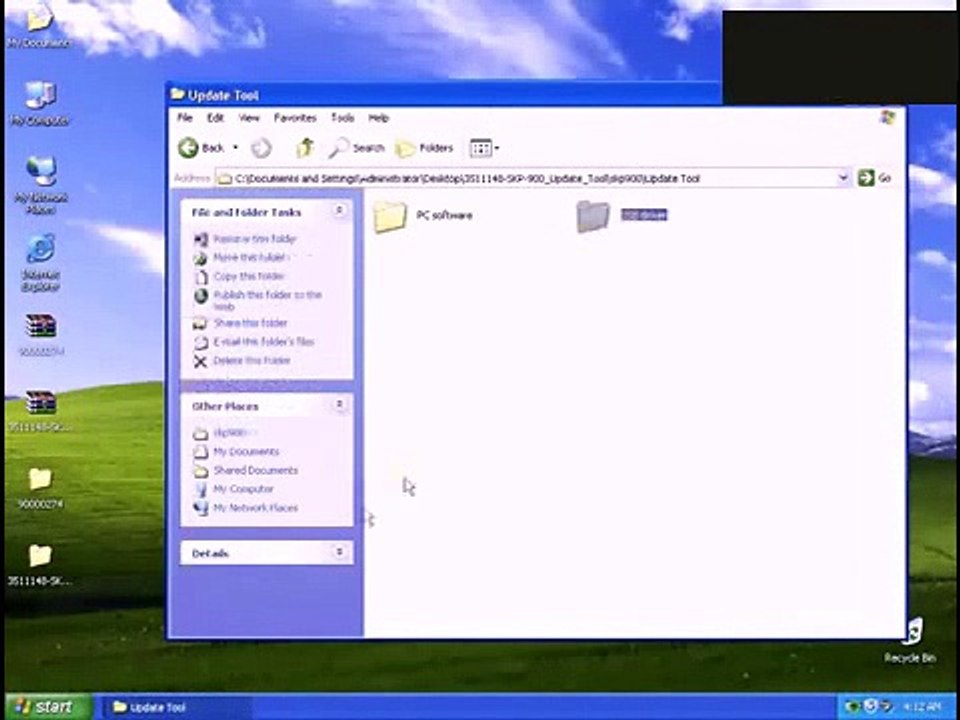This screenshot has height=720, width=960.
Task: Click Move this folder
Action: [240, 258]
